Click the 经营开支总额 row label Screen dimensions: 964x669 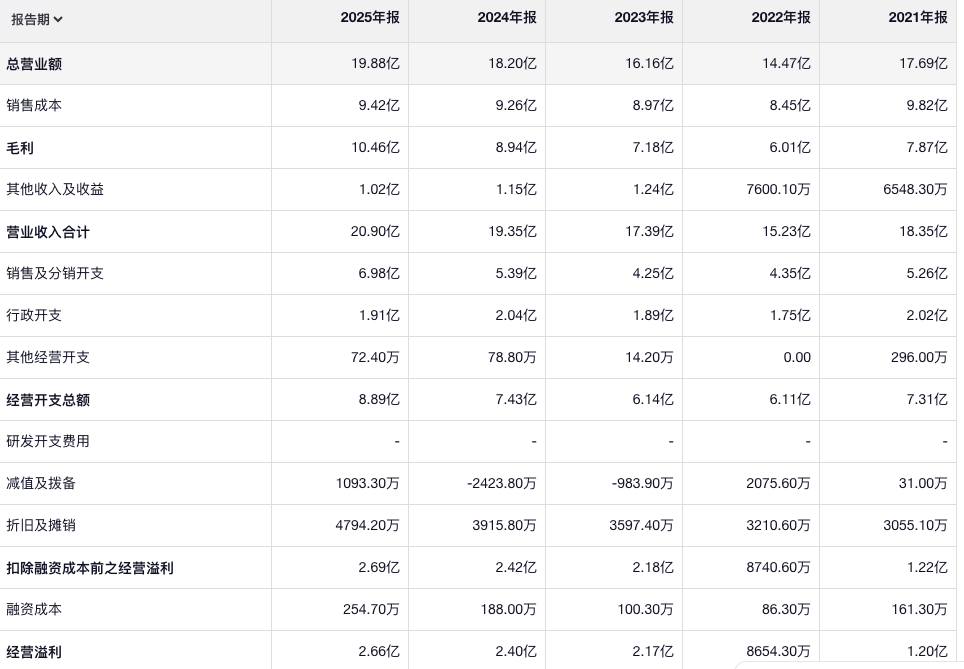48,400
